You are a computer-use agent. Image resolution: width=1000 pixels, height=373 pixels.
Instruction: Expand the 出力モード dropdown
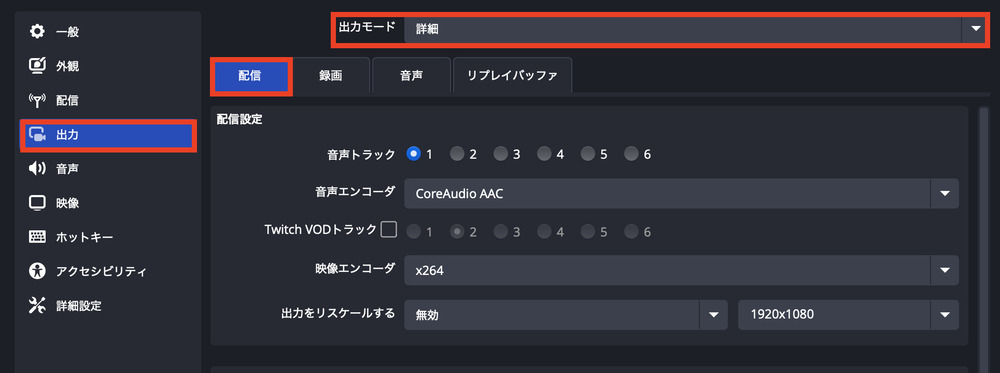[x=695, y=29]
